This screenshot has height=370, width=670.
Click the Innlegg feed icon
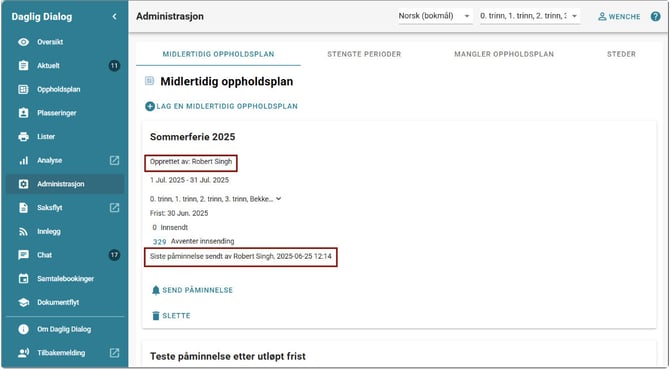(x=24, y=232)
